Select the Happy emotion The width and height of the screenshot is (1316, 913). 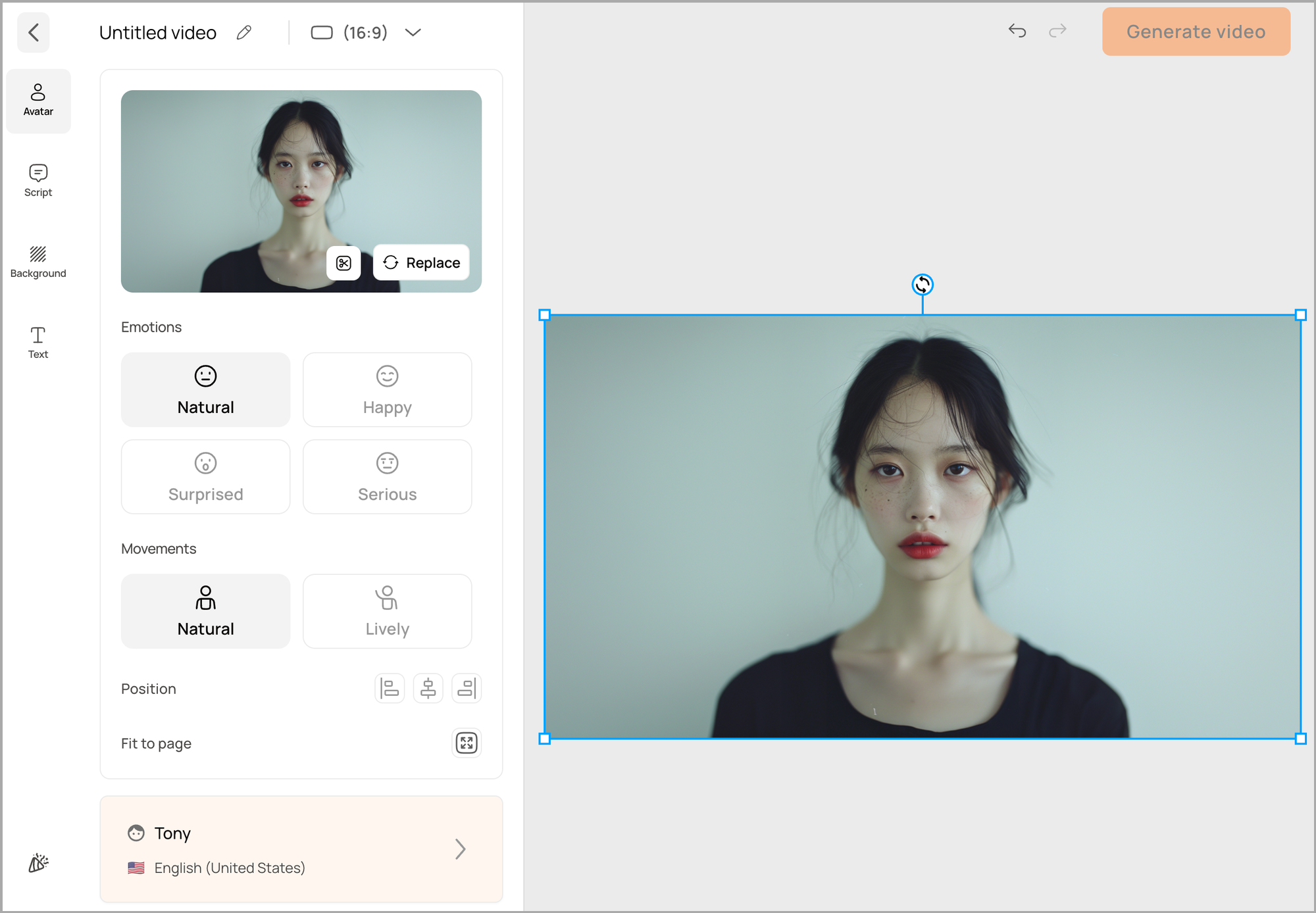pos(387,390)
